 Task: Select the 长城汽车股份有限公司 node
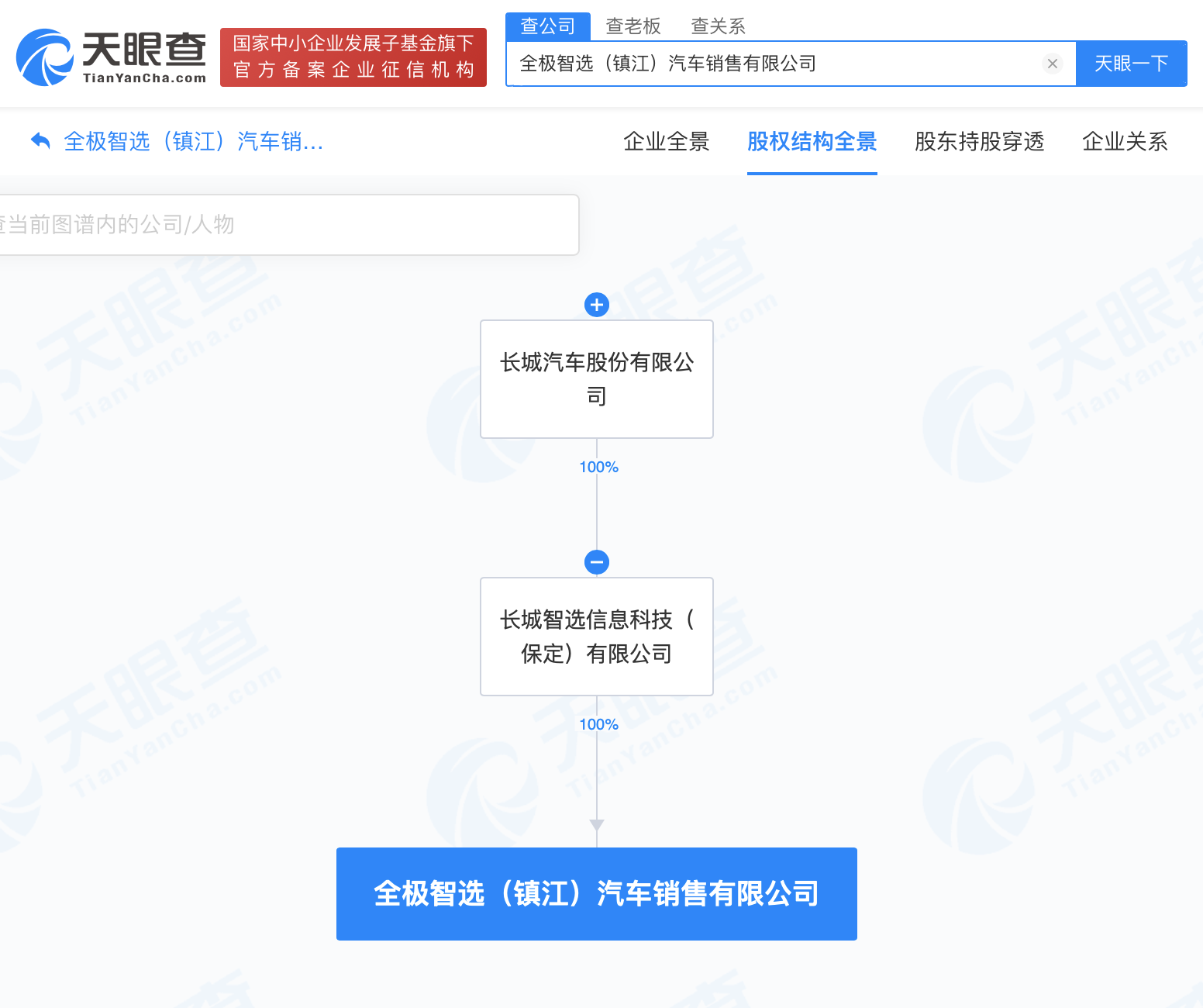click(x=597, y=379)
